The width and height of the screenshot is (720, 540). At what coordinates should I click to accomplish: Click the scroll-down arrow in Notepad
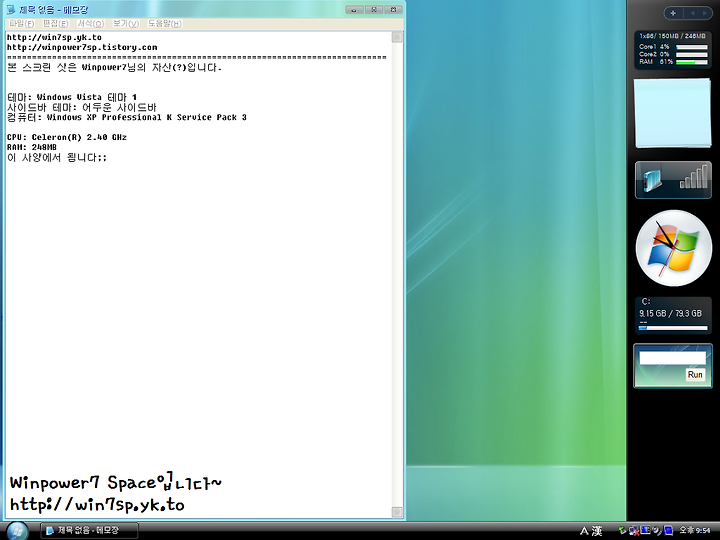point(397,512)
